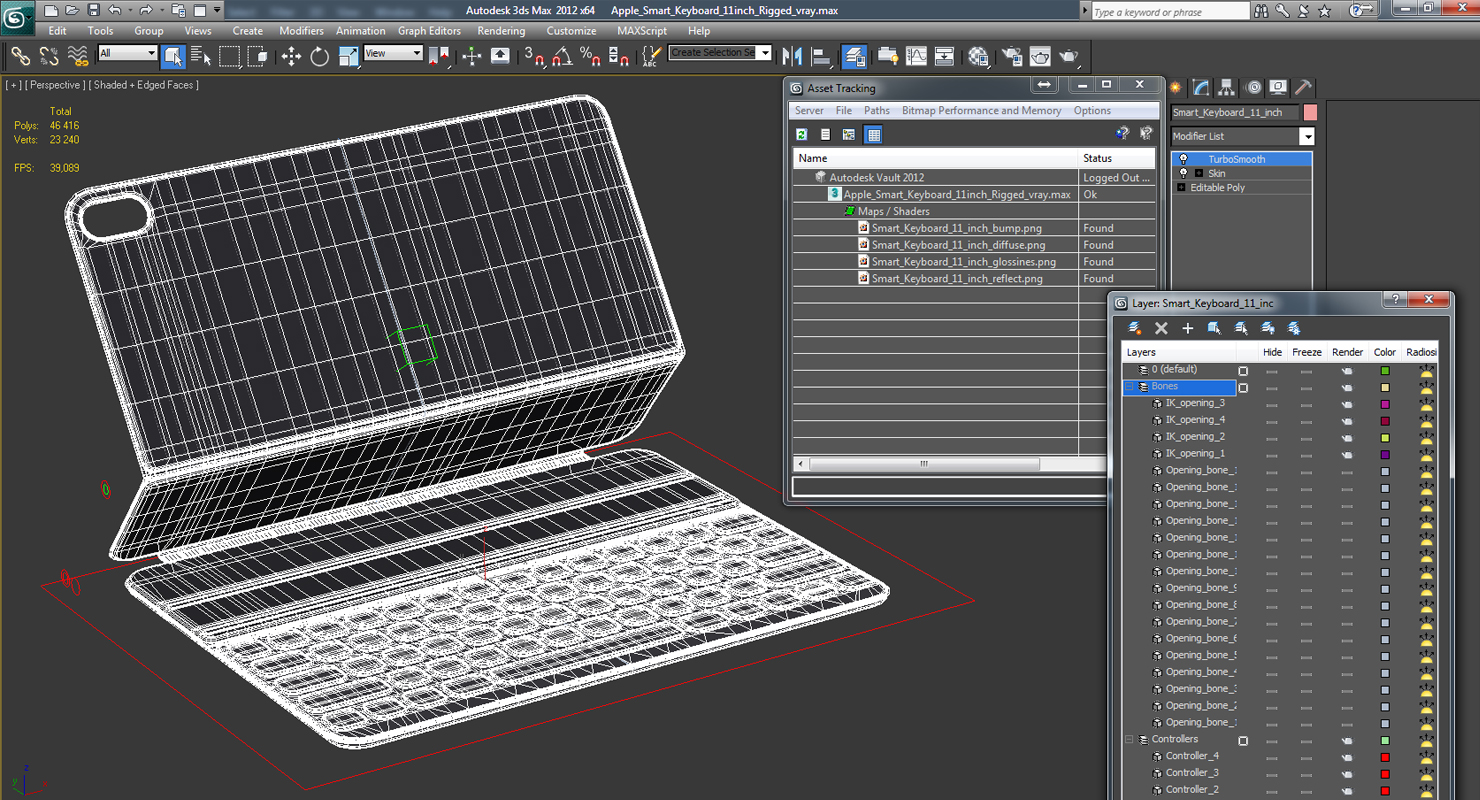
Task: Open the MAXScript menu
Action: (x=642, y=31)
